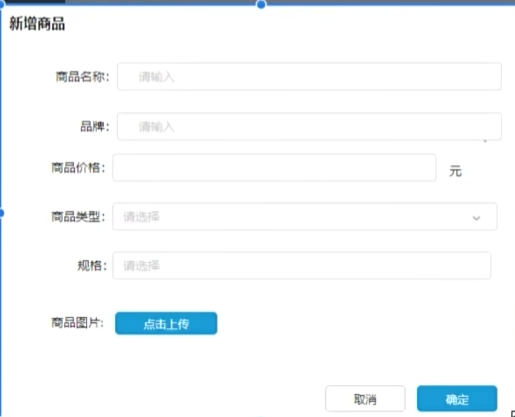Focus the 品牌 input box

309,126
